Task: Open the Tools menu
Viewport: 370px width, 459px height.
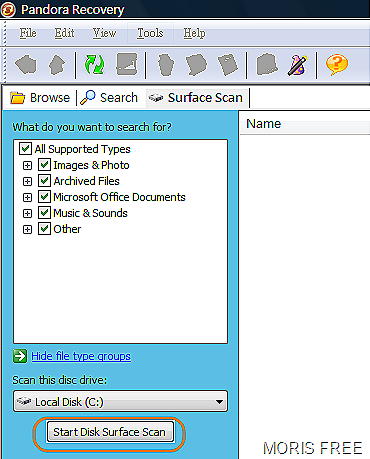Action: (x=150, y=33)
